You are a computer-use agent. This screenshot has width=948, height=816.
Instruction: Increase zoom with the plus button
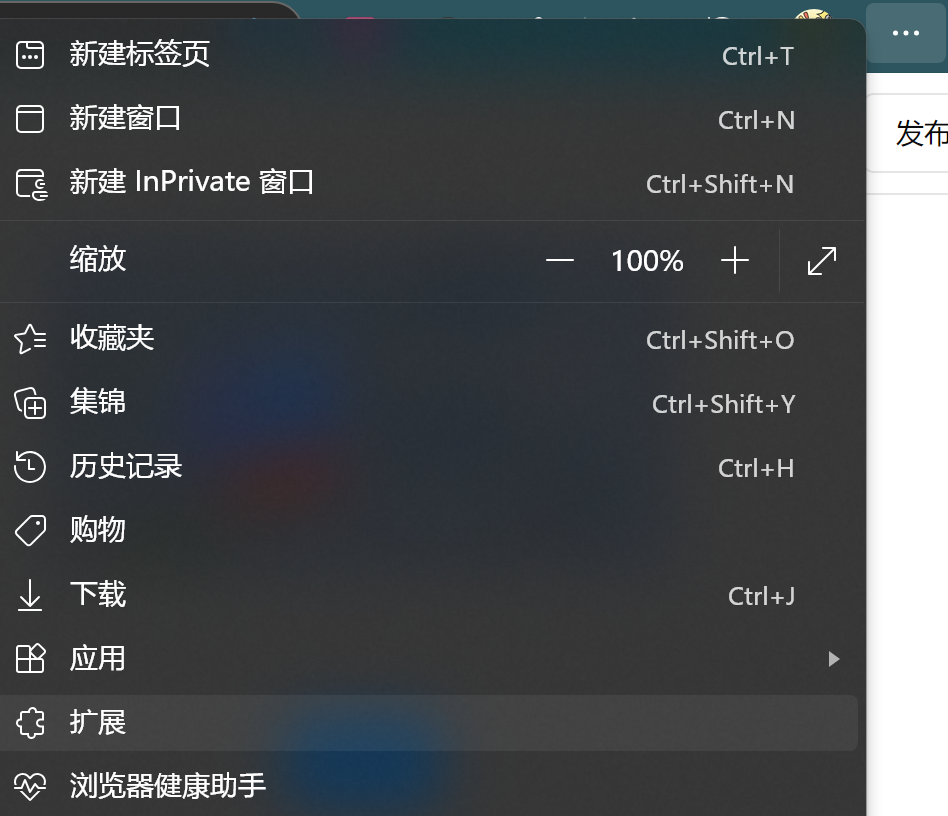click(735, 261)
